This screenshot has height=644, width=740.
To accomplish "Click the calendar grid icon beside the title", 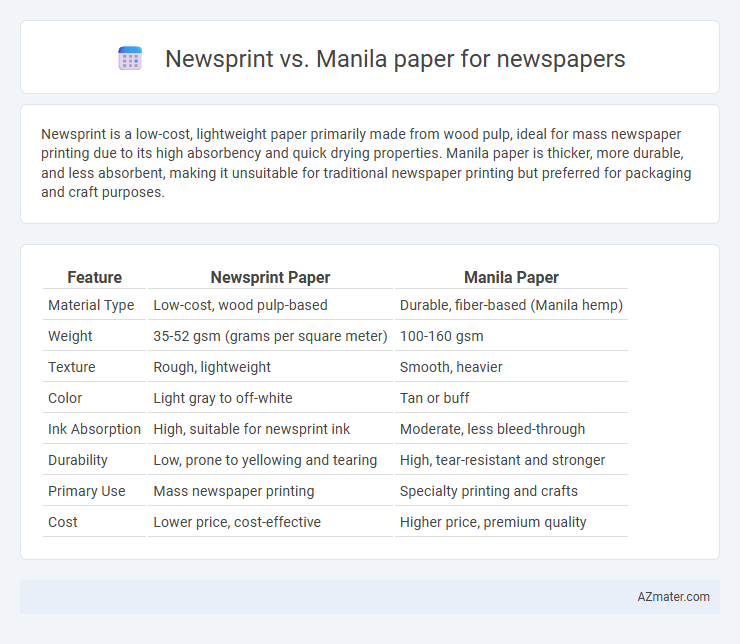I will [130, 59].
